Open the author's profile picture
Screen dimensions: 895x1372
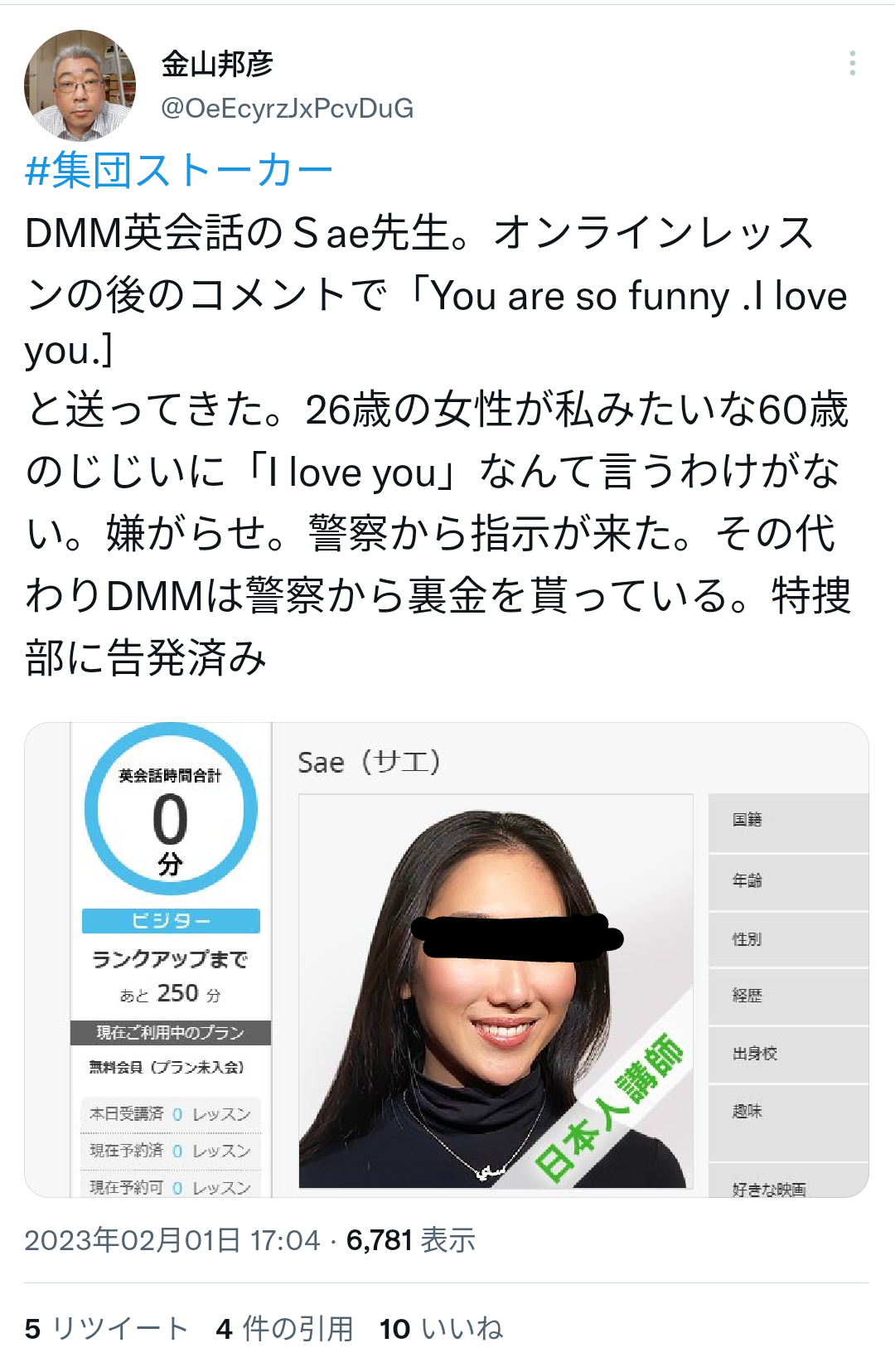point(80,85)
